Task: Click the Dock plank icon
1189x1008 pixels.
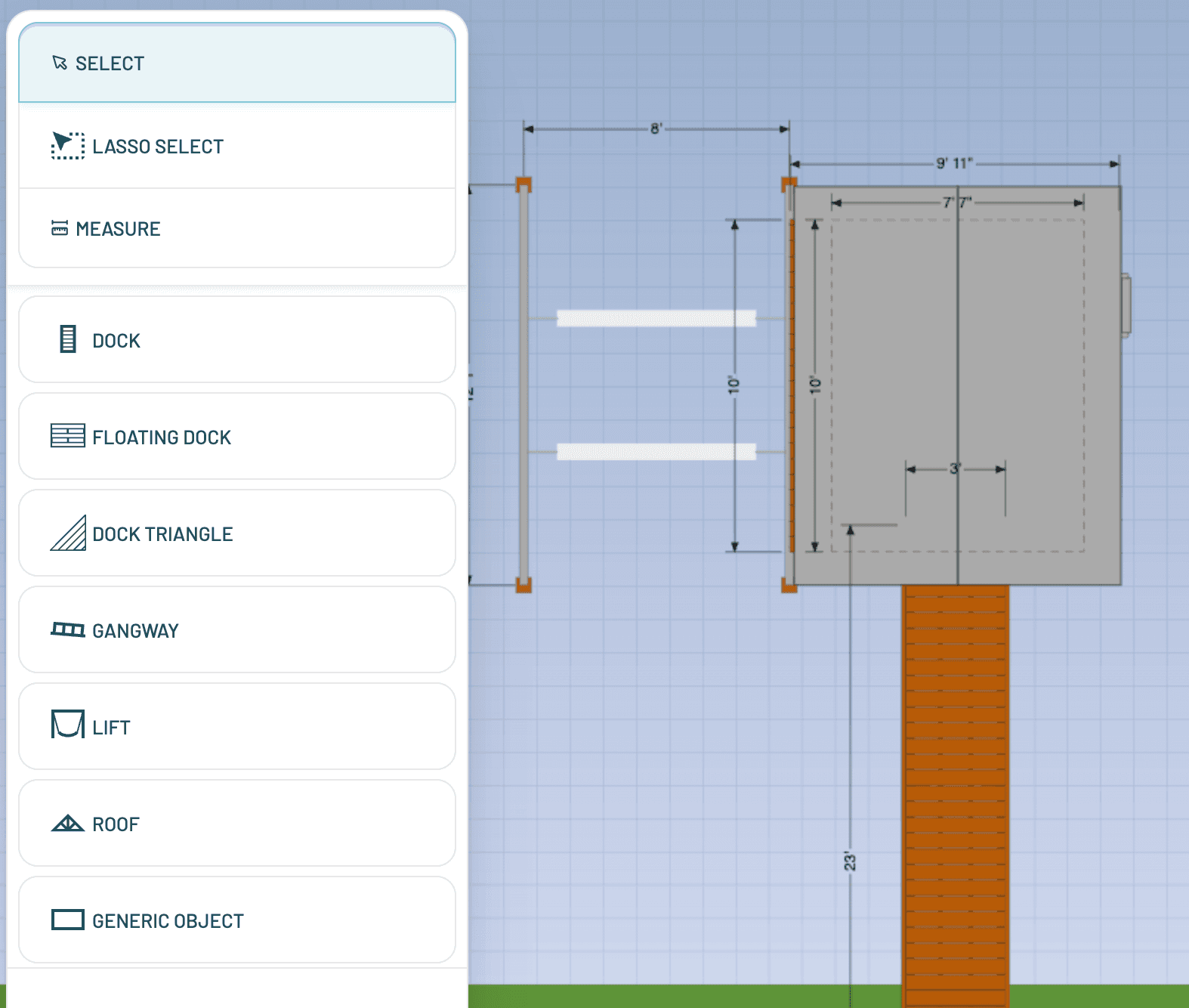Action: [68, 339]
